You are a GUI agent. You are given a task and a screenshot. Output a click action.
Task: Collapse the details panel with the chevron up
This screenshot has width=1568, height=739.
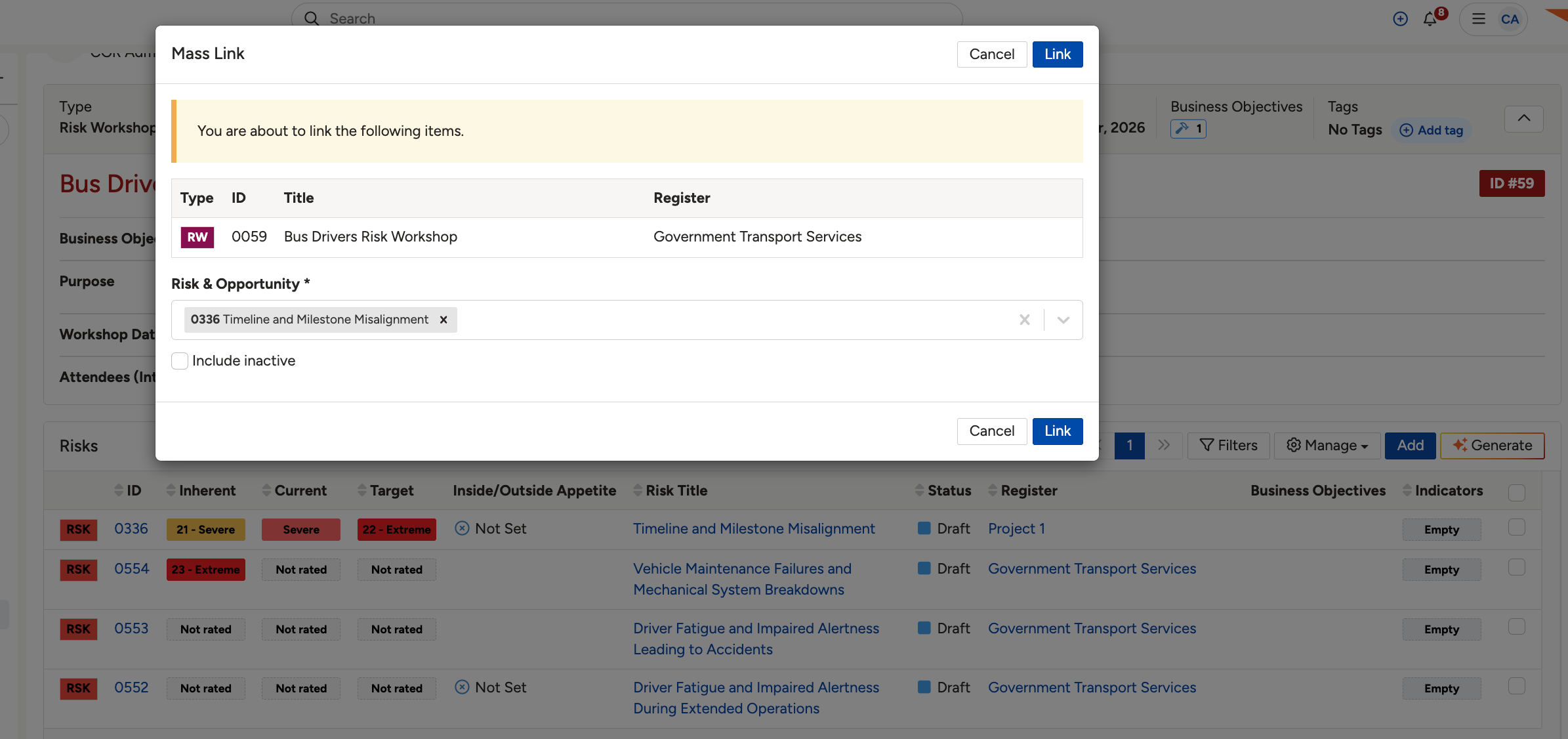click(x=1524, y=118)
